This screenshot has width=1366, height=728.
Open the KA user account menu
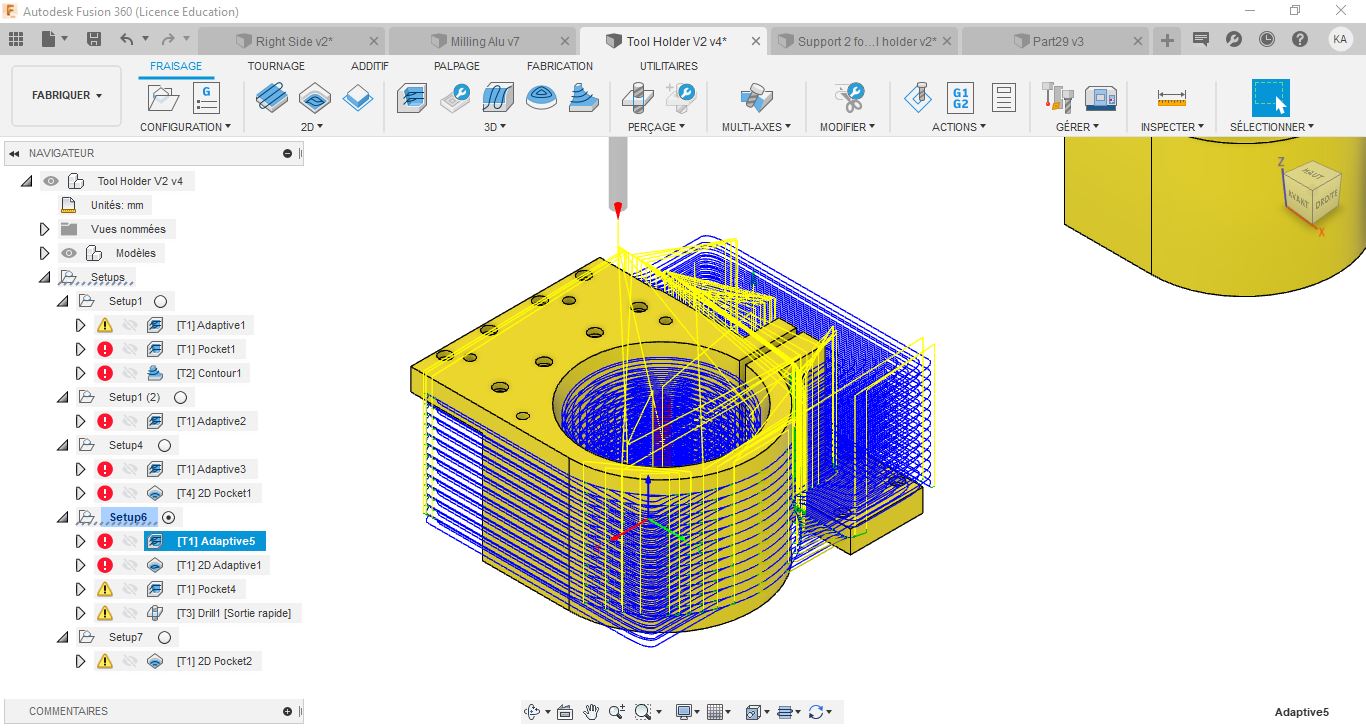(x=1340, y=39)
